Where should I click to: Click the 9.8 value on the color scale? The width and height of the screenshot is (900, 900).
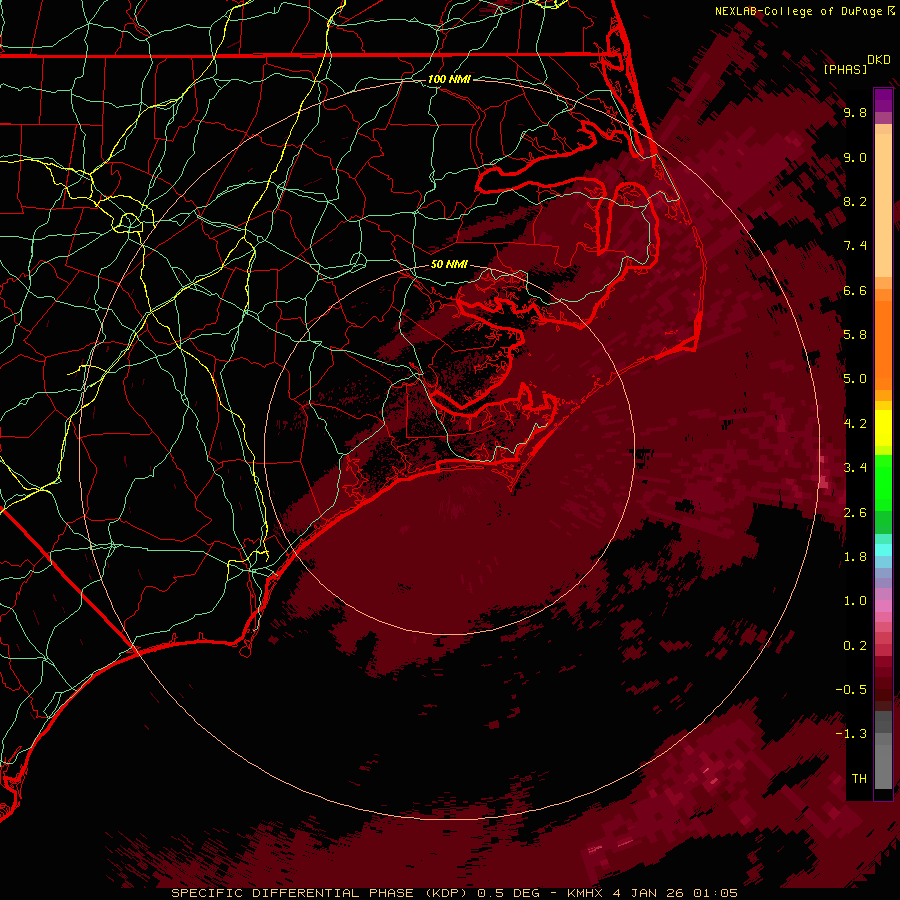point(855,112)
